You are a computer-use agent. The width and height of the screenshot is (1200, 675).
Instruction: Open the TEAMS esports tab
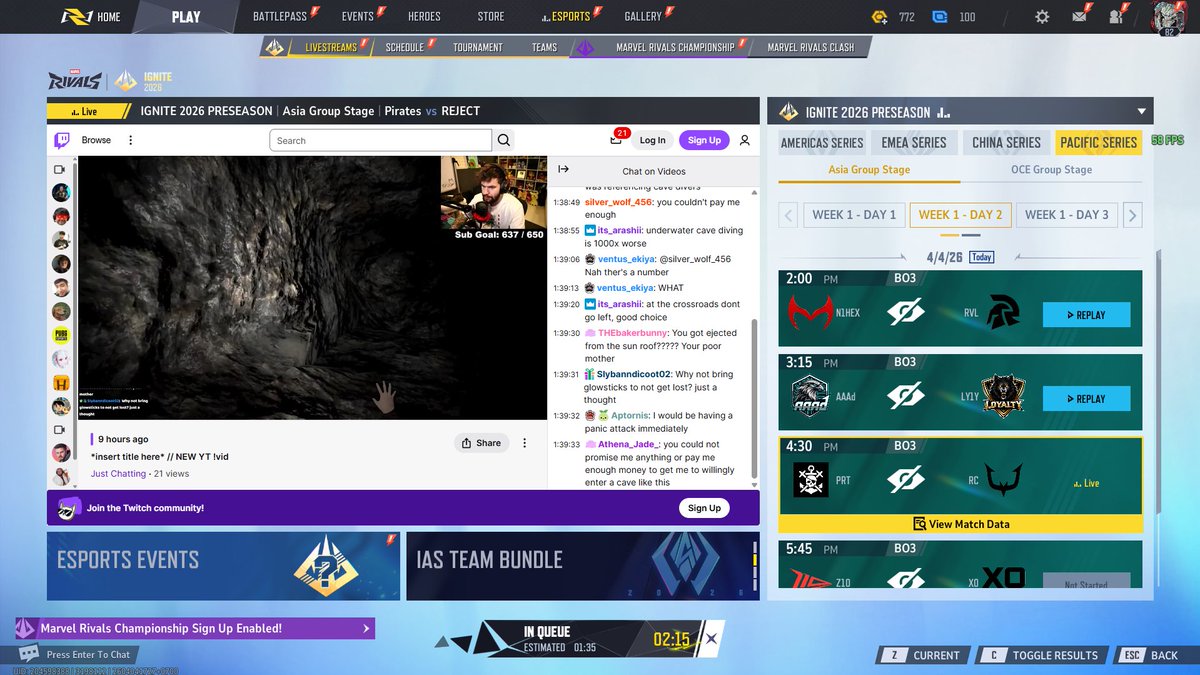pos(544,47)
